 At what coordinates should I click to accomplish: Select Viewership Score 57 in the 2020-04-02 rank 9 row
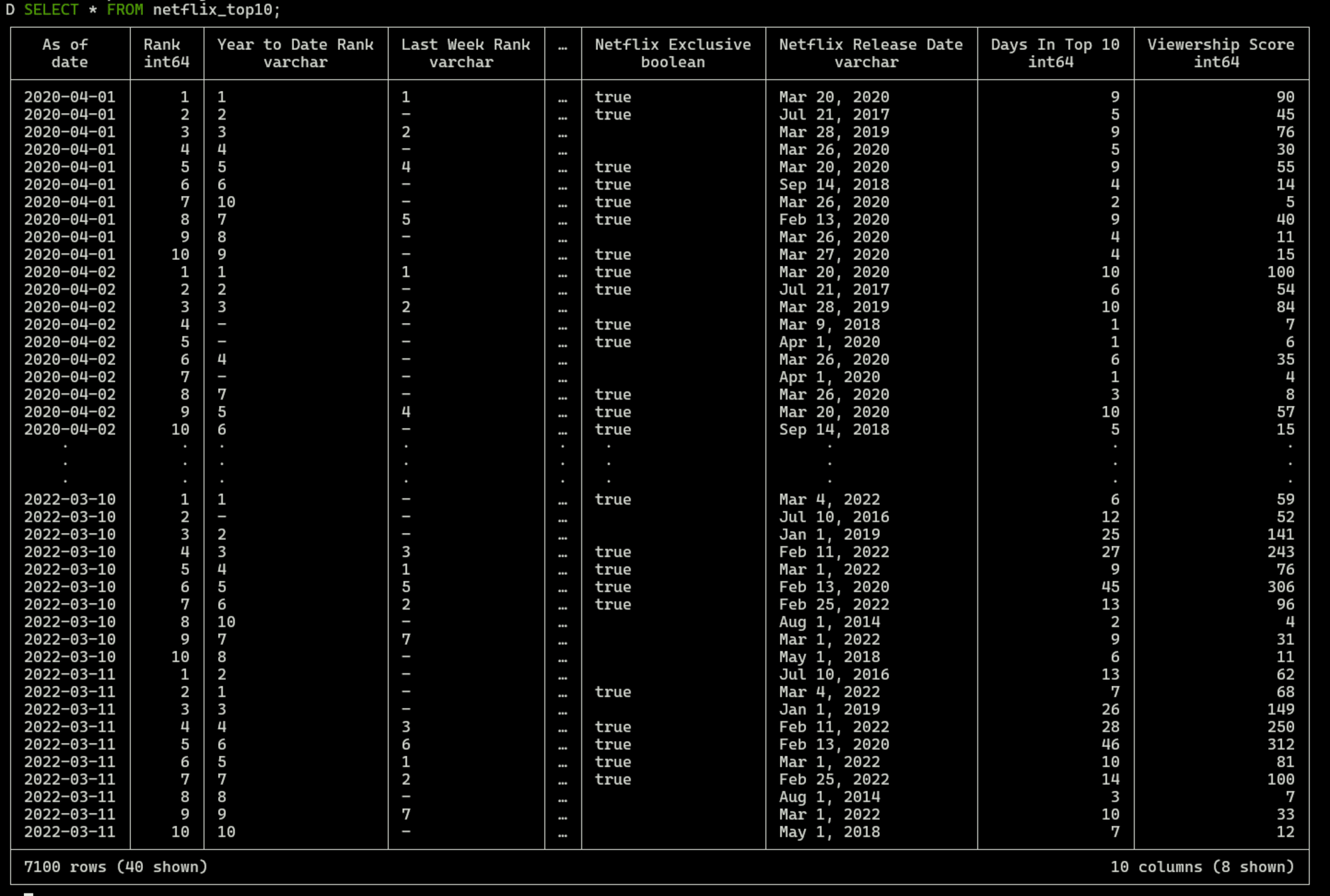pos(1285,412)
